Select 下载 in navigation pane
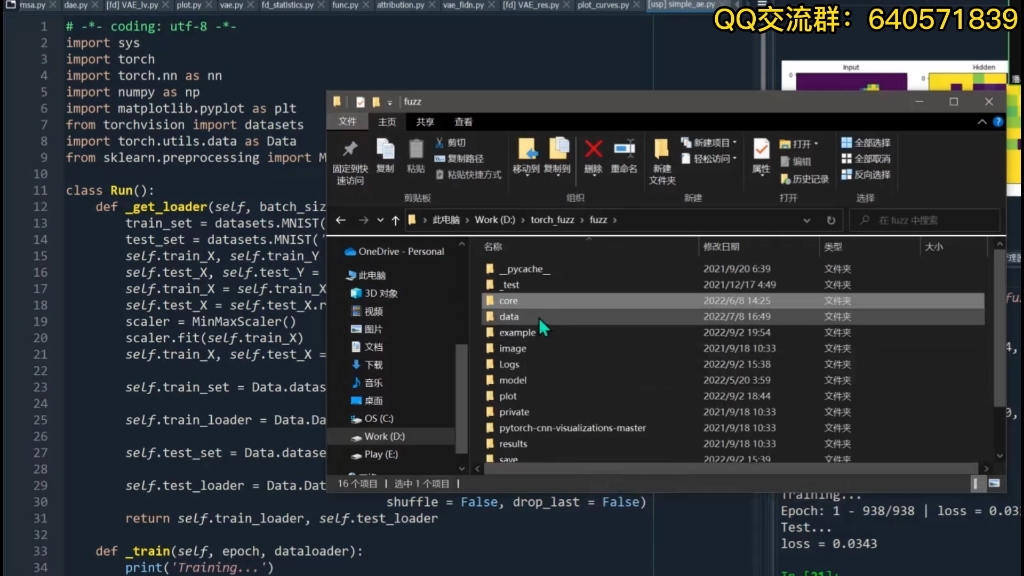 click(x=367, y=365)
